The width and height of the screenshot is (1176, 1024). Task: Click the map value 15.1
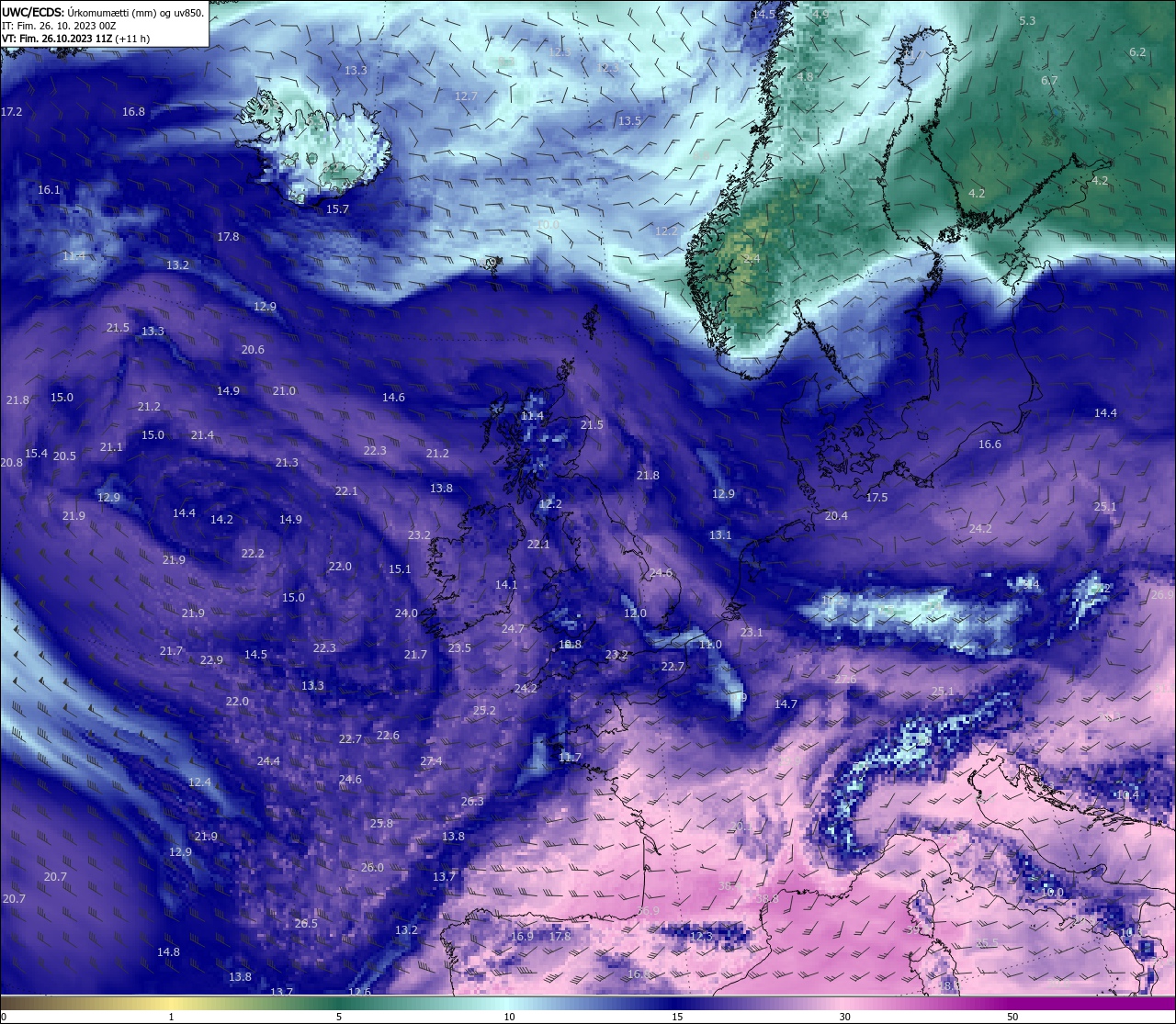click(400, 568)
